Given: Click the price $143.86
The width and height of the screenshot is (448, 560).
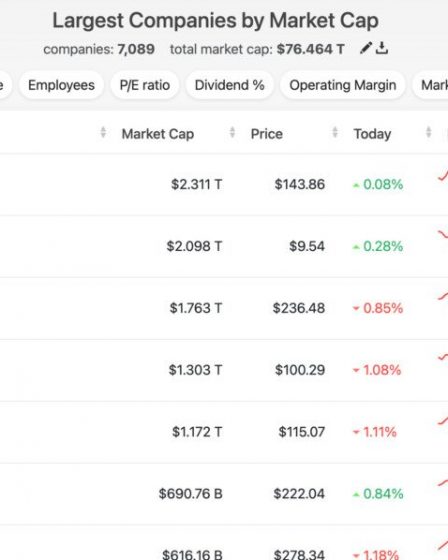Looking at the screenshot, I should pos(300,184).
